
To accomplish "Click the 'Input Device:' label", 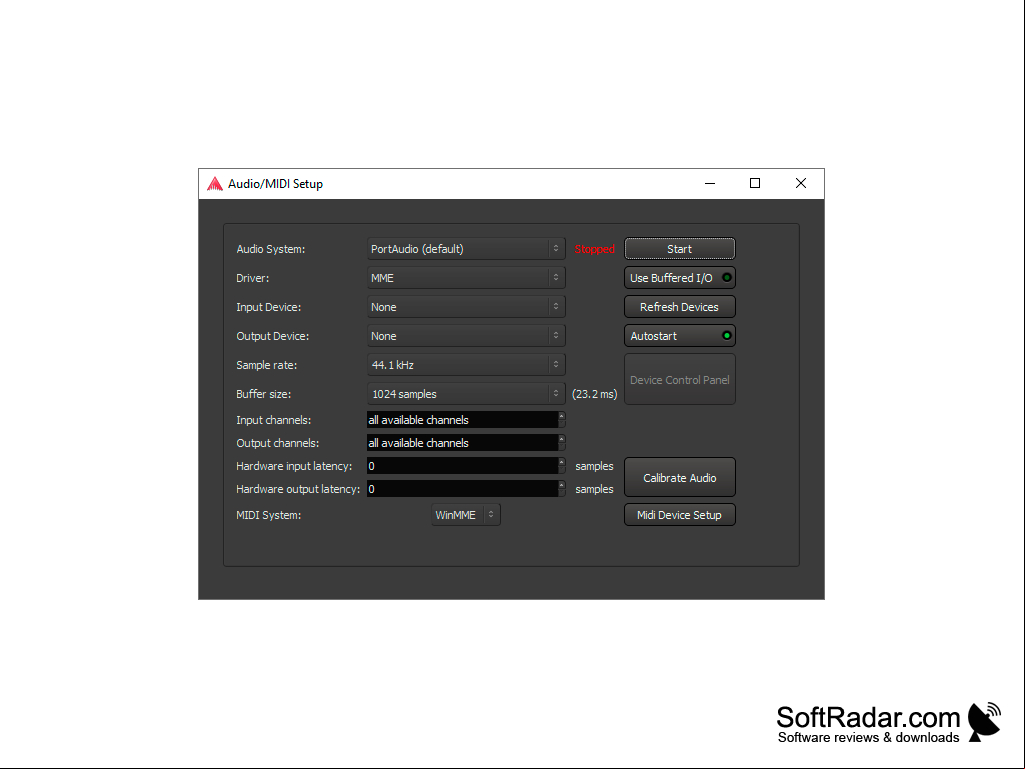I will point(269,307).
